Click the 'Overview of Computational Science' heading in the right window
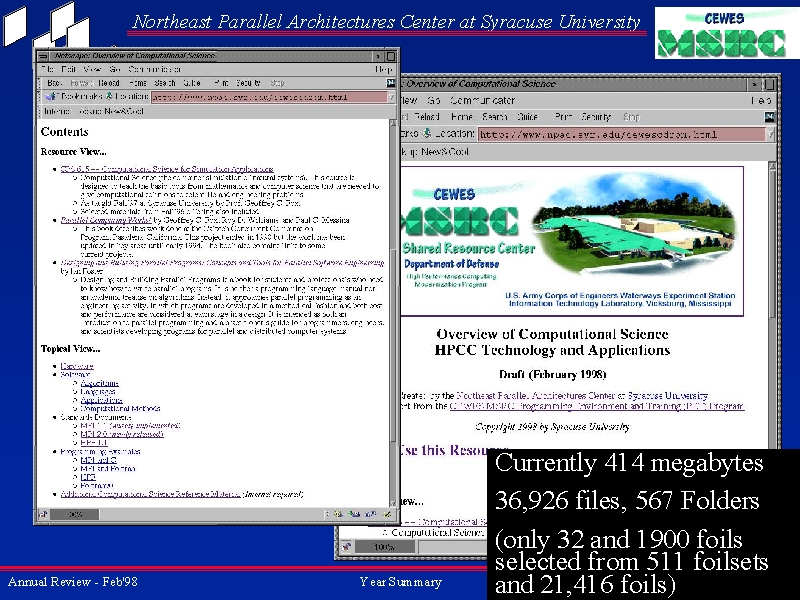Image resolution: width=800 pixels, height=600 pixels. (552, 334)
